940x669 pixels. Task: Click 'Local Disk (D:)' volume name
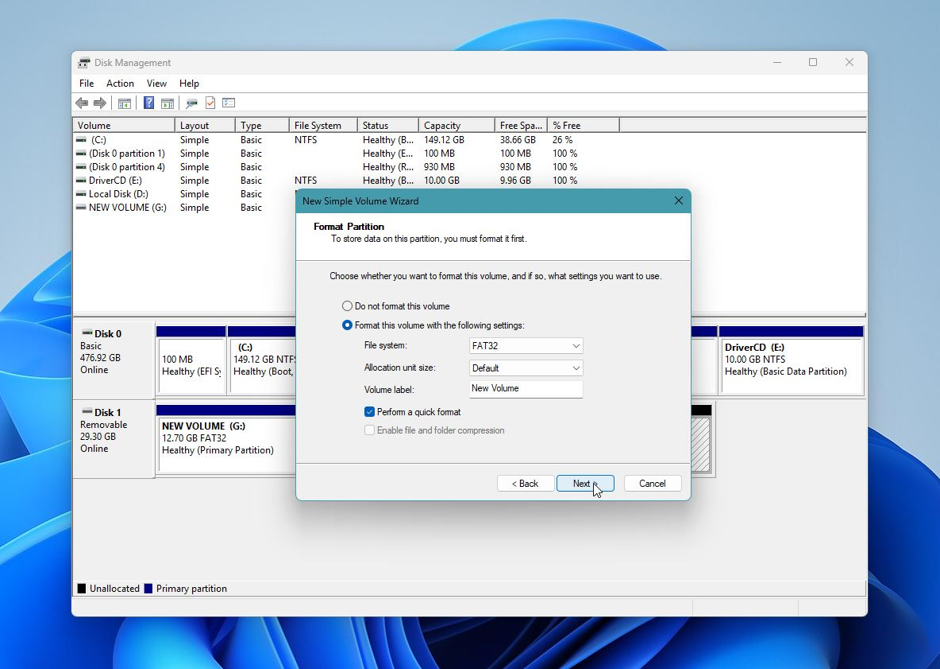119,194
